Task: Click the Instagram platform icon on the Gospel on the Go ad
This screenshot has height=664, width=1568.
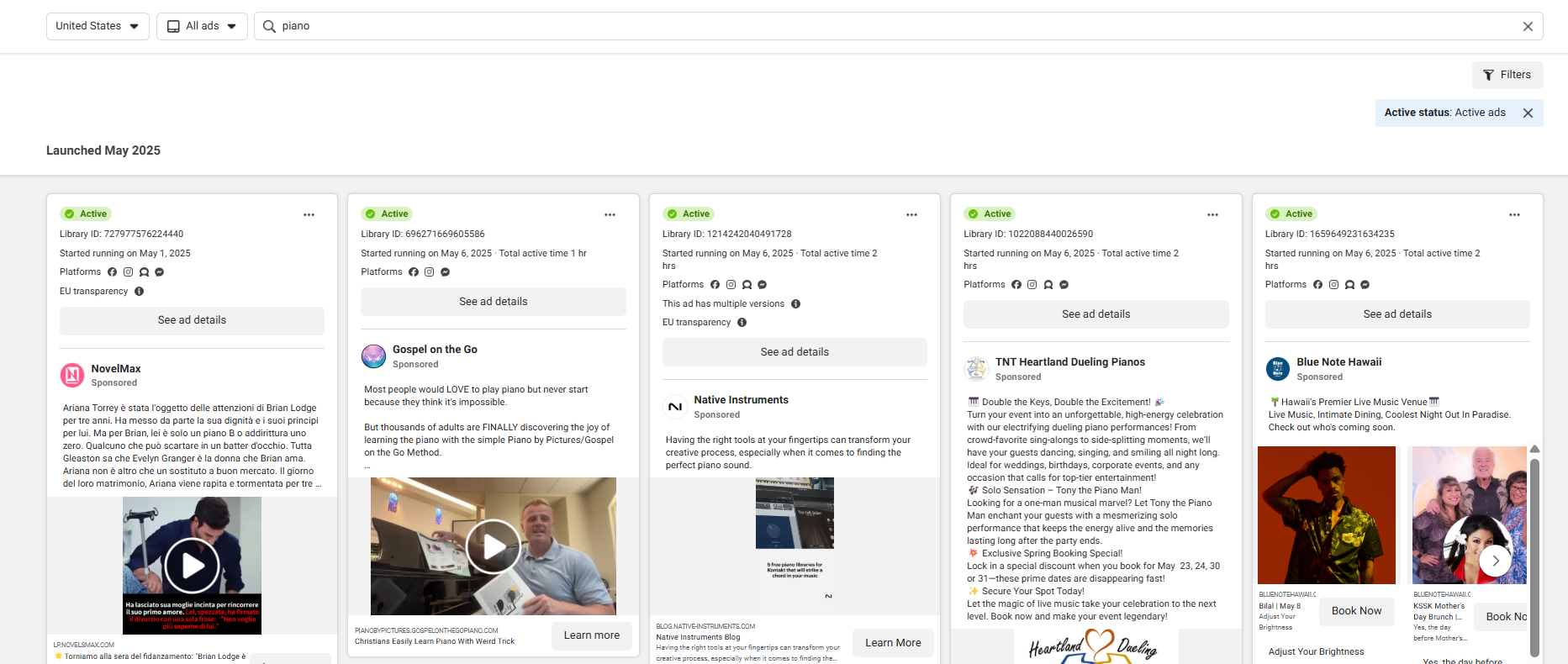Action: click(429, 272)
